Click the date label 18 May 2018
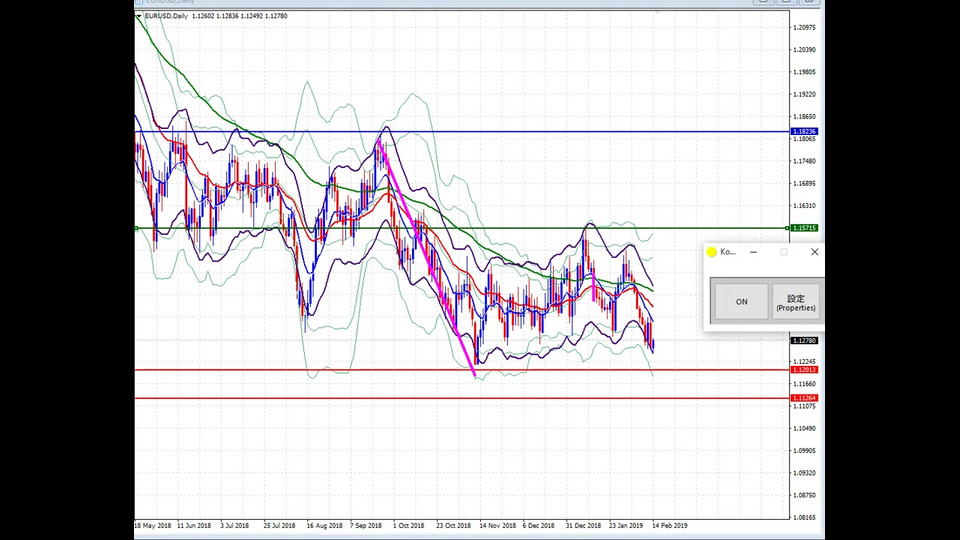The image size is (960, 540). [152, 525]
